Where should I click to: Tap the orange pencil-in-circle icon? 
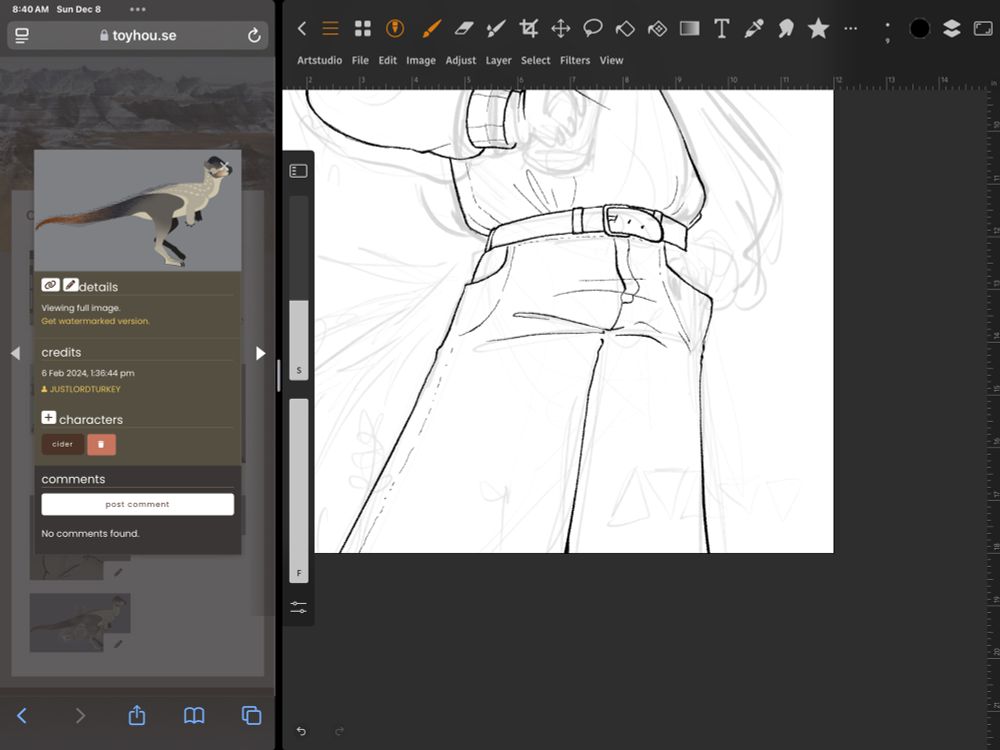coord(395,29)
